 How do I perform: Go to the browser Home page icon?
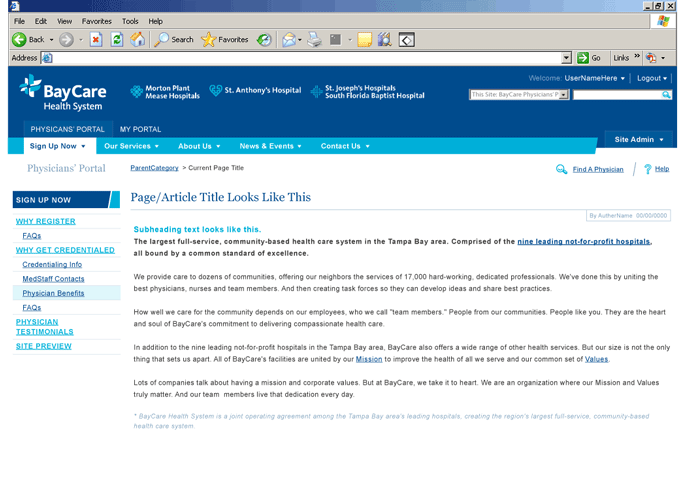(137, 40)
